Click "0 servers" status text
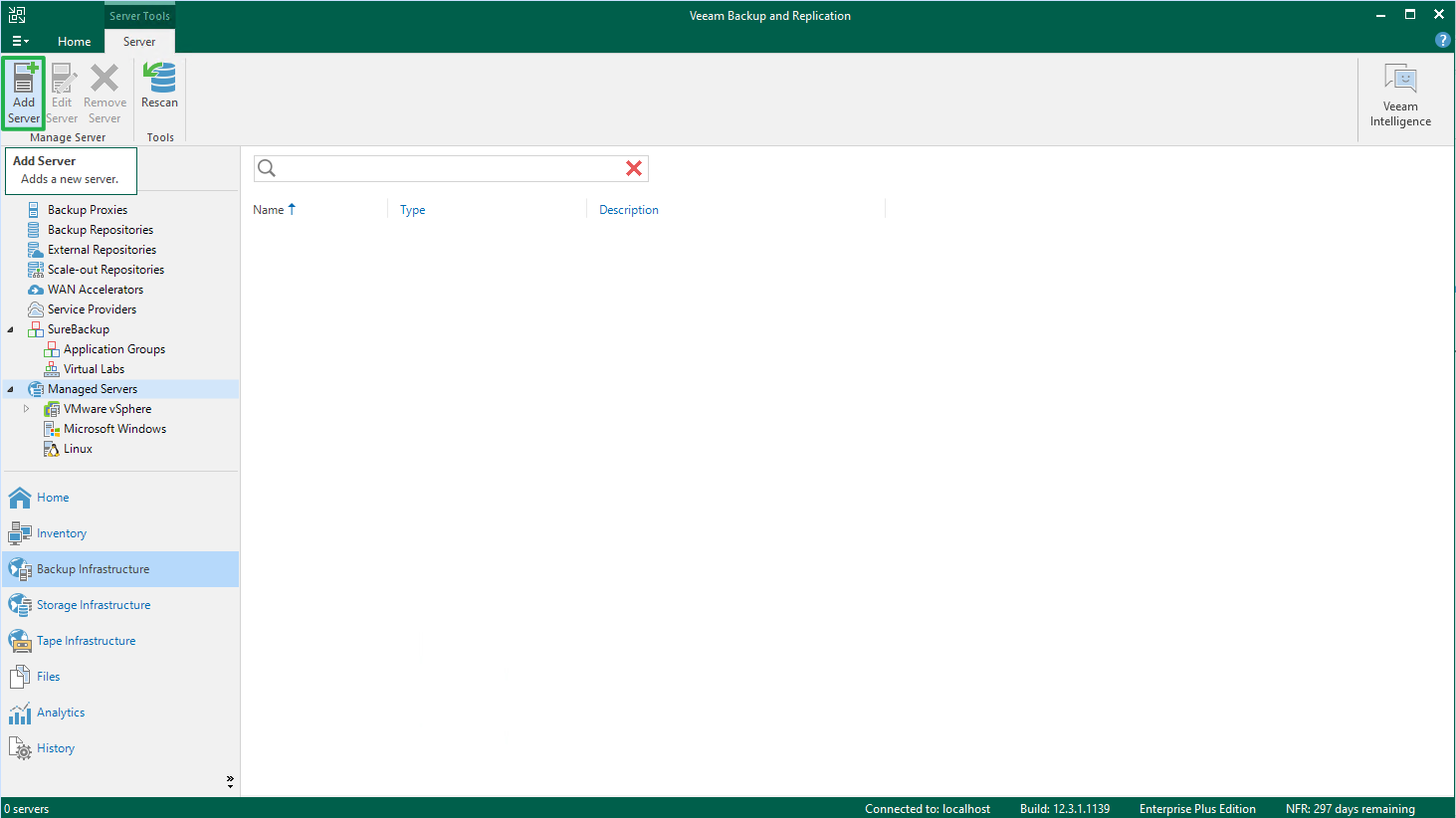 coord(27,809)
